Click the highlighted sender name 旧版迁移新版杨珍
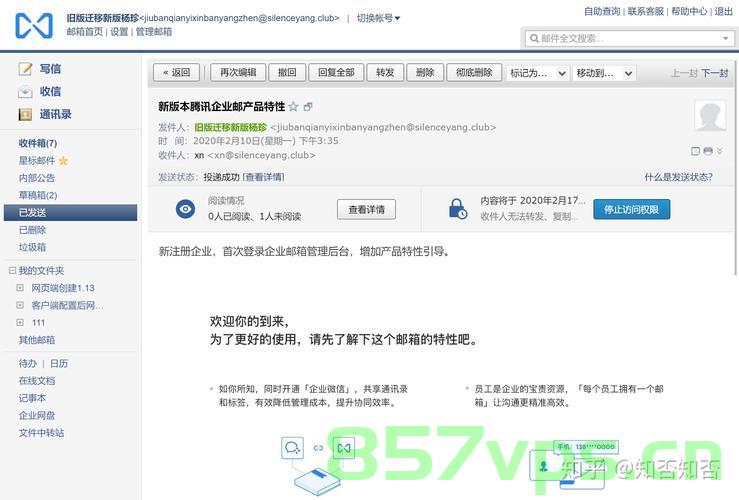739x500 pixels. 231,127
